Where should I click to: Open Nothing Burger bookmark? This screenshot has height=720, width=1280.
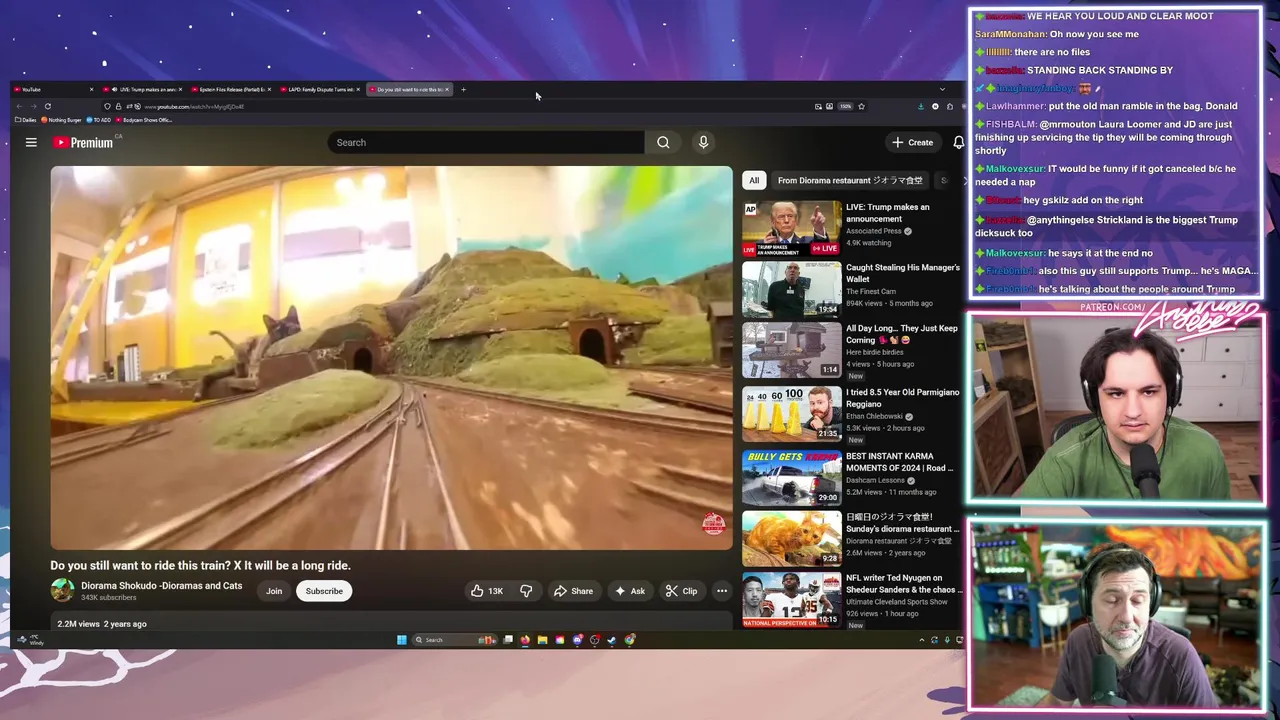[x=61, y=120]
